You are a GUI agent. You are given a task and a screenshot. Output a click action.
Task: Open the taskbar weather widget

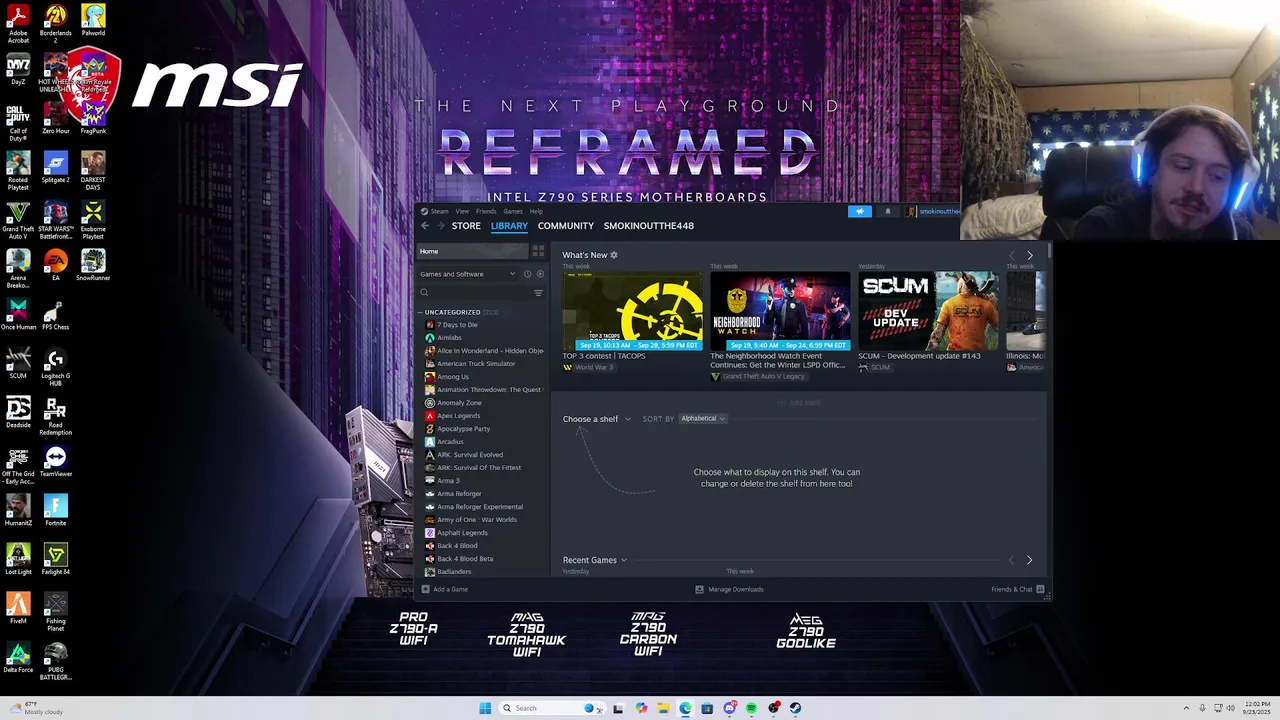pos(35,708)
